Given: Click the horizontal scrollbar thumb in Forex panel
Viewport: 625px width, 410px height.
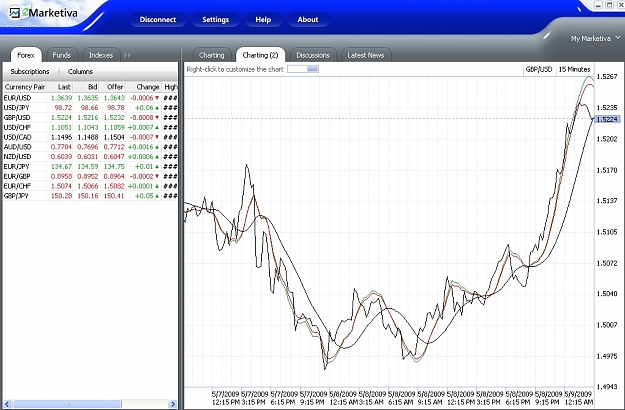Looking at the screenshot, I should (67, 404).
